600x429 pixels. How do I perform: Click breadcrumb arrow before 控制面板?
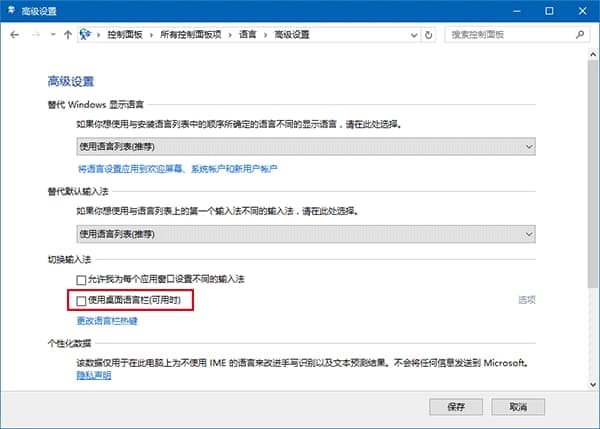[x=98, y=35]
